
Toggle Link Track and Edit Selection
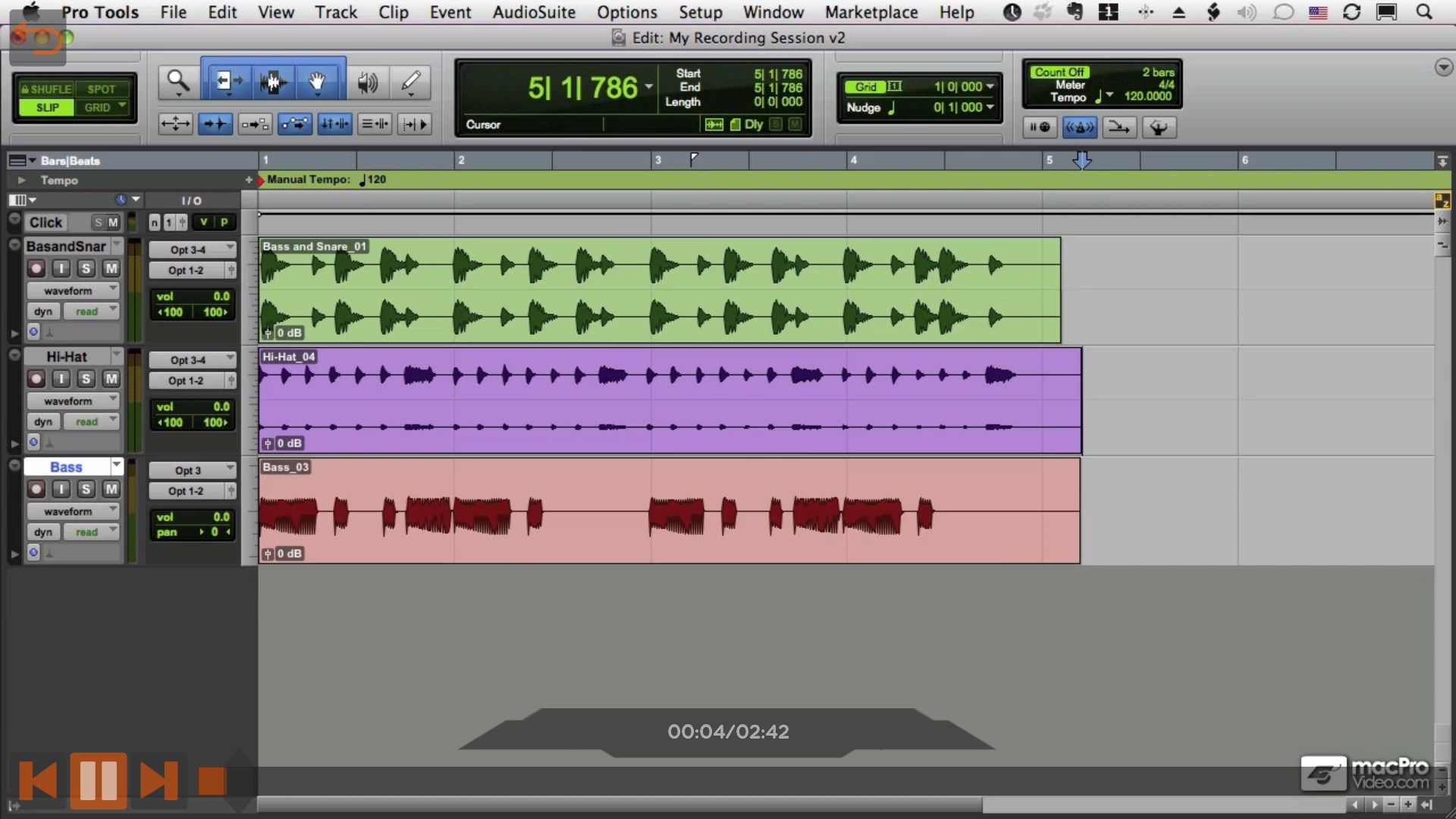pos(375,124)
